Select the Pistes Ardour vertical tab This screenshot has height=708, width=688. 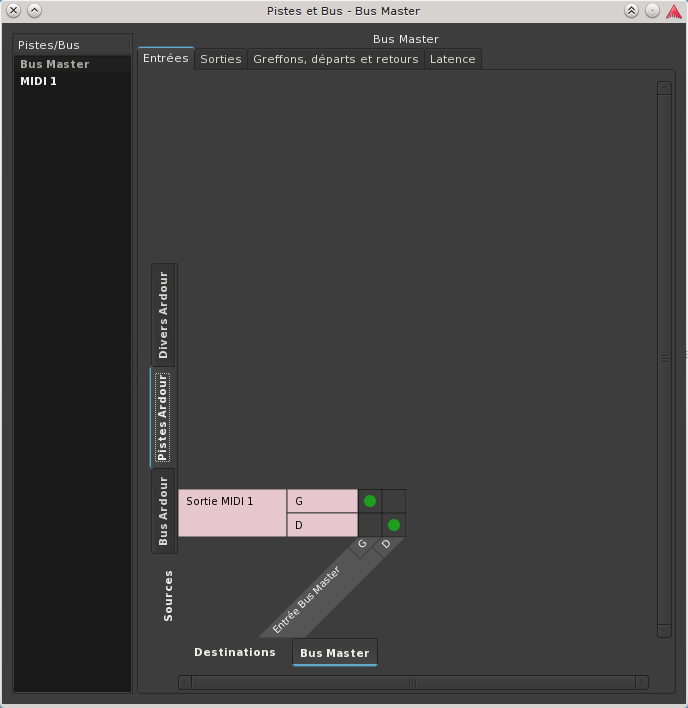163,418
